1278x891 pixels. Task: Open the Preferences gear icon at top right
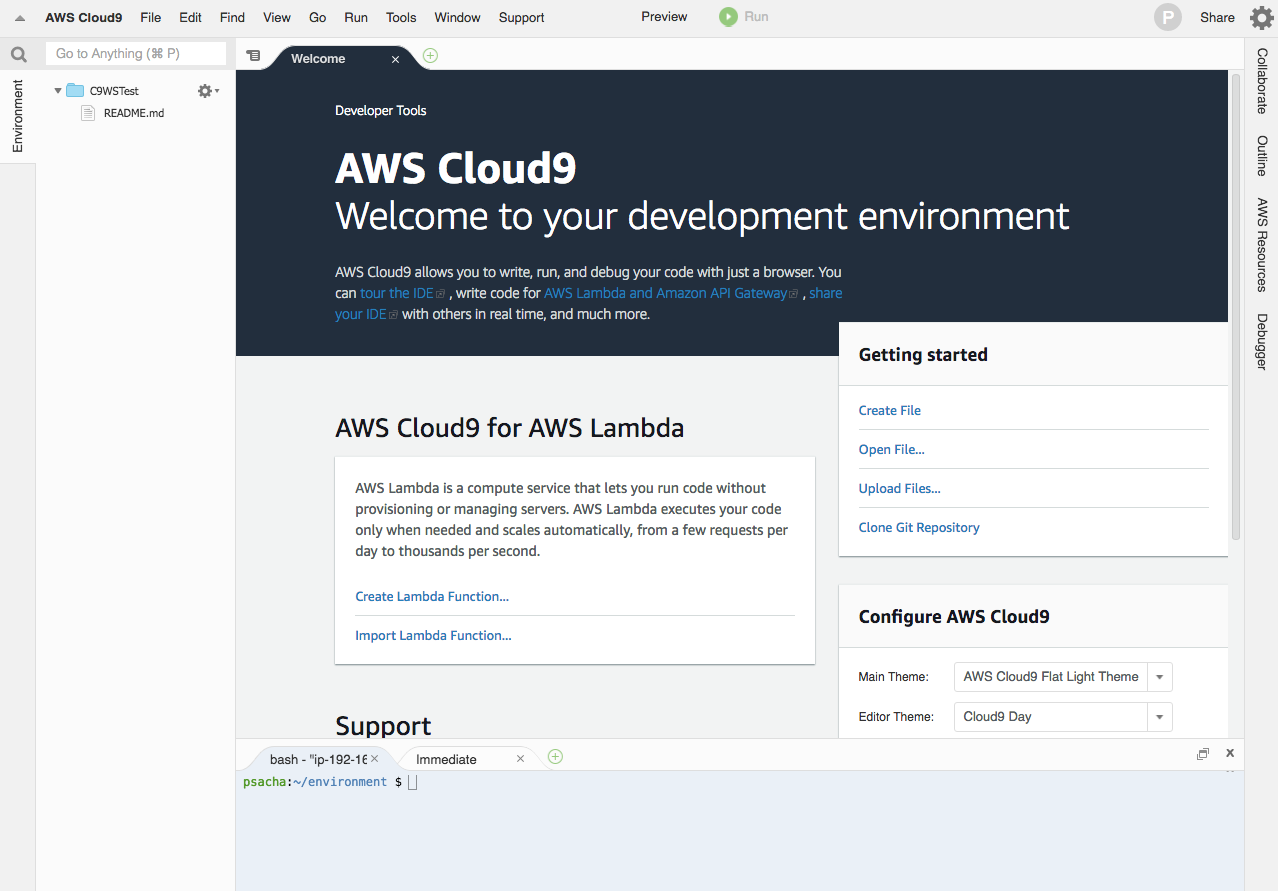[1262, 17]
